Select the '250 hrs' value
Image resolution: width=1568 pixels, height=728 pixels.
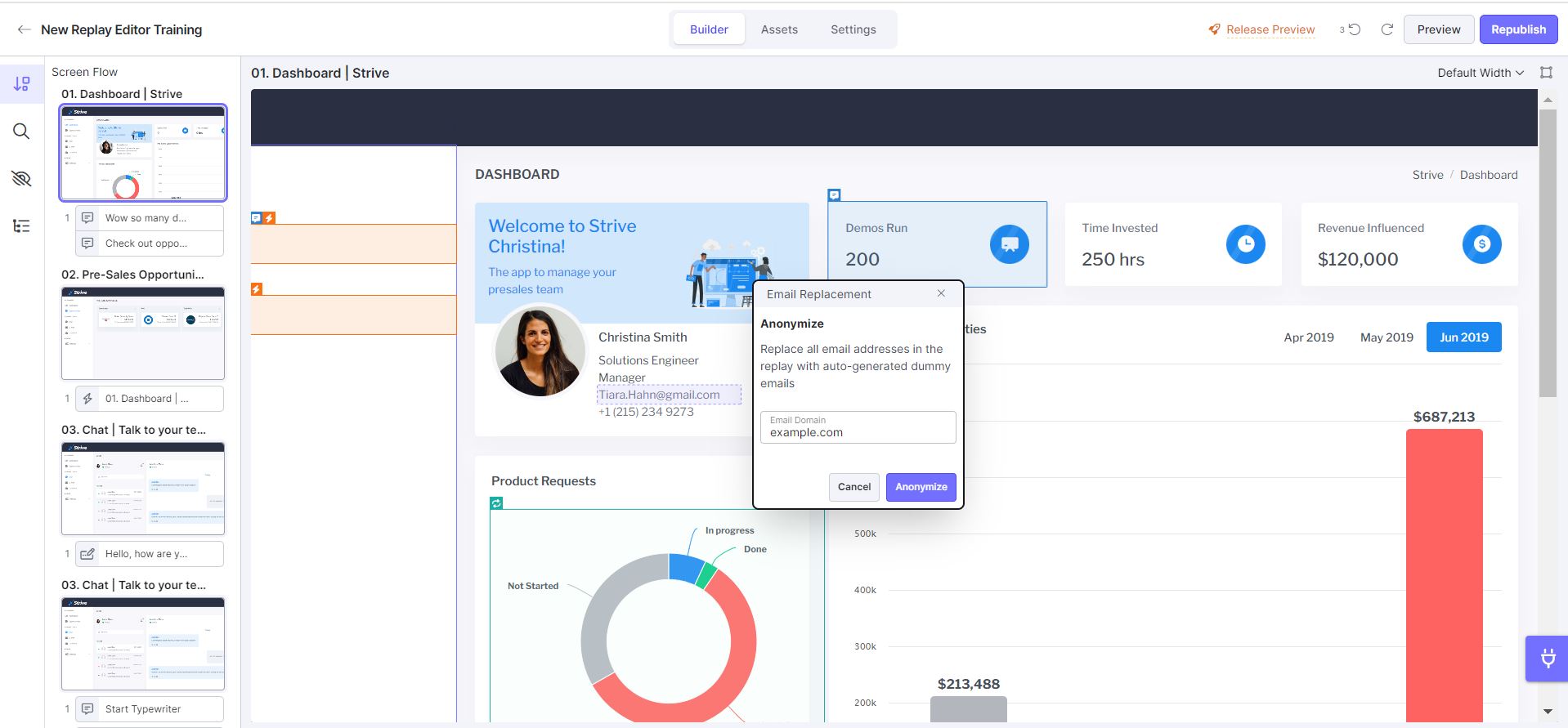point(1113,260)
